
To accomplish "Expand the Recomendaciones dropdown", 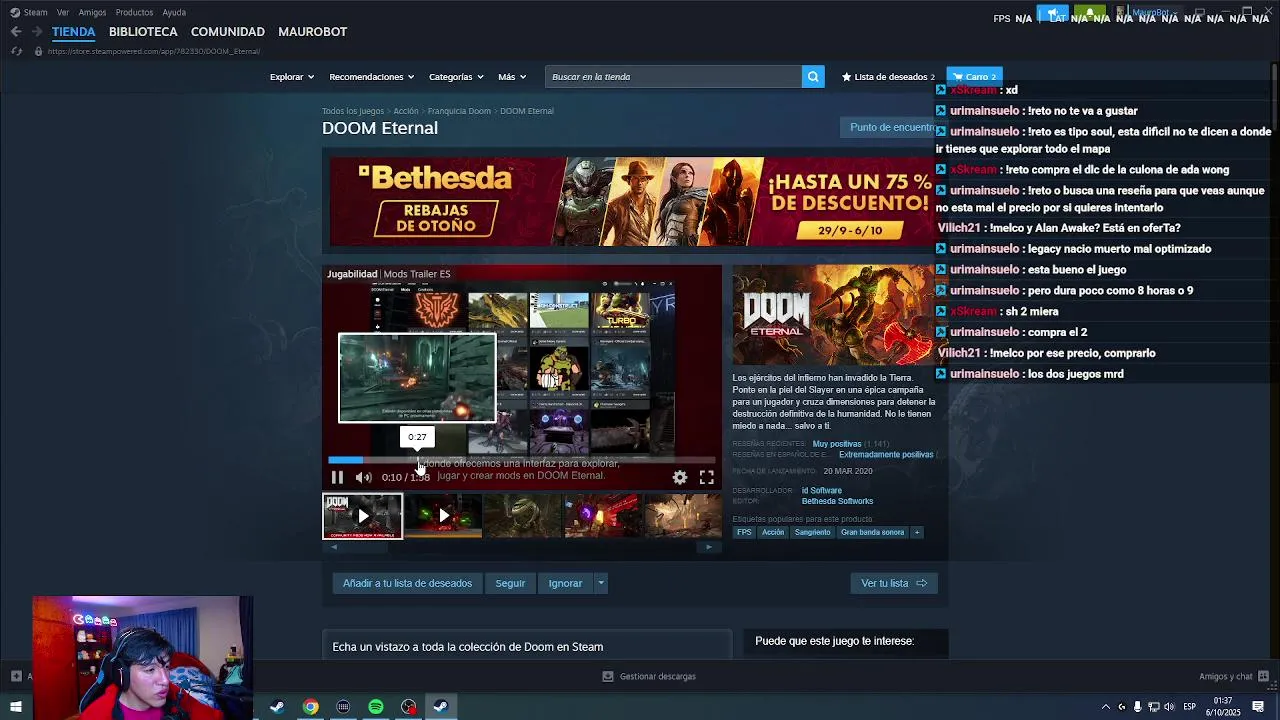I will coord(372,77).
